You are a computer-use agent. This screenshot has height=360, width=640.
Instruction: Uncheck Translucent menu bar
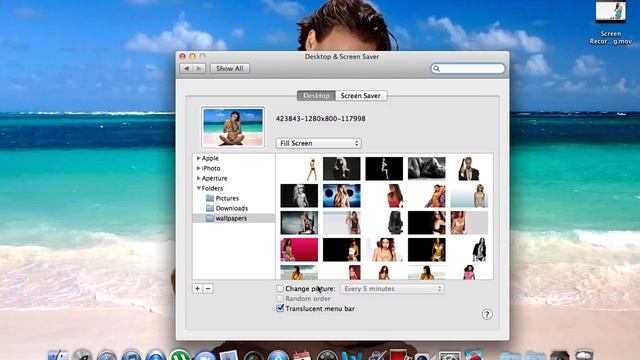280,309
